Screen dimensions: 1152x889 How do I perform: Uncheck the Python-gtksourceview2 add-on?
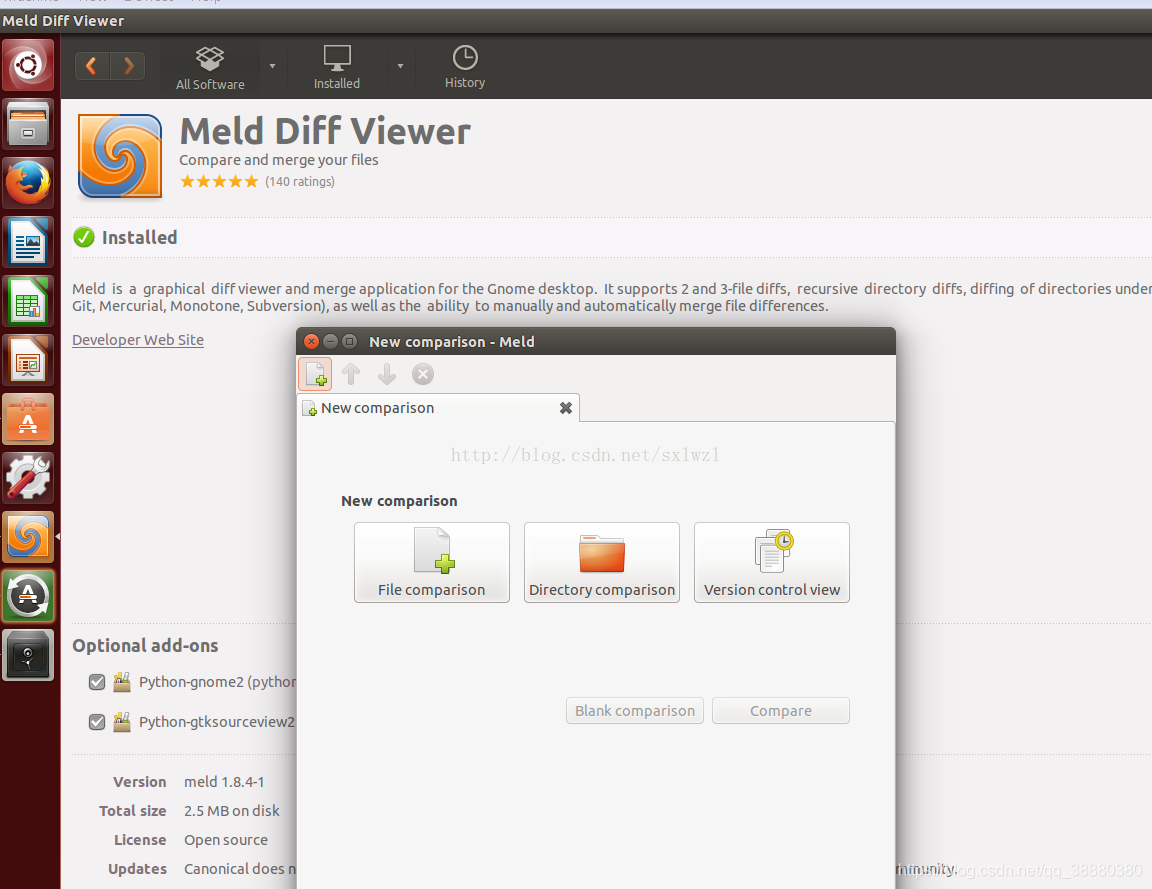click(96, 722)
